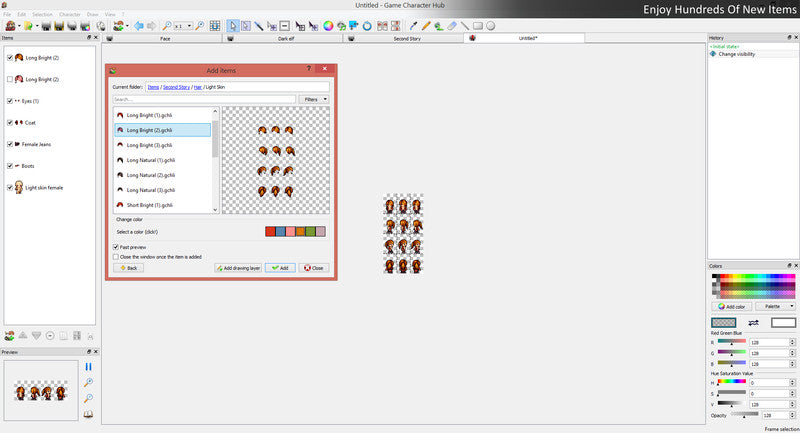
Task: Click the undo blue left arrow
Action: click(138, 25)
